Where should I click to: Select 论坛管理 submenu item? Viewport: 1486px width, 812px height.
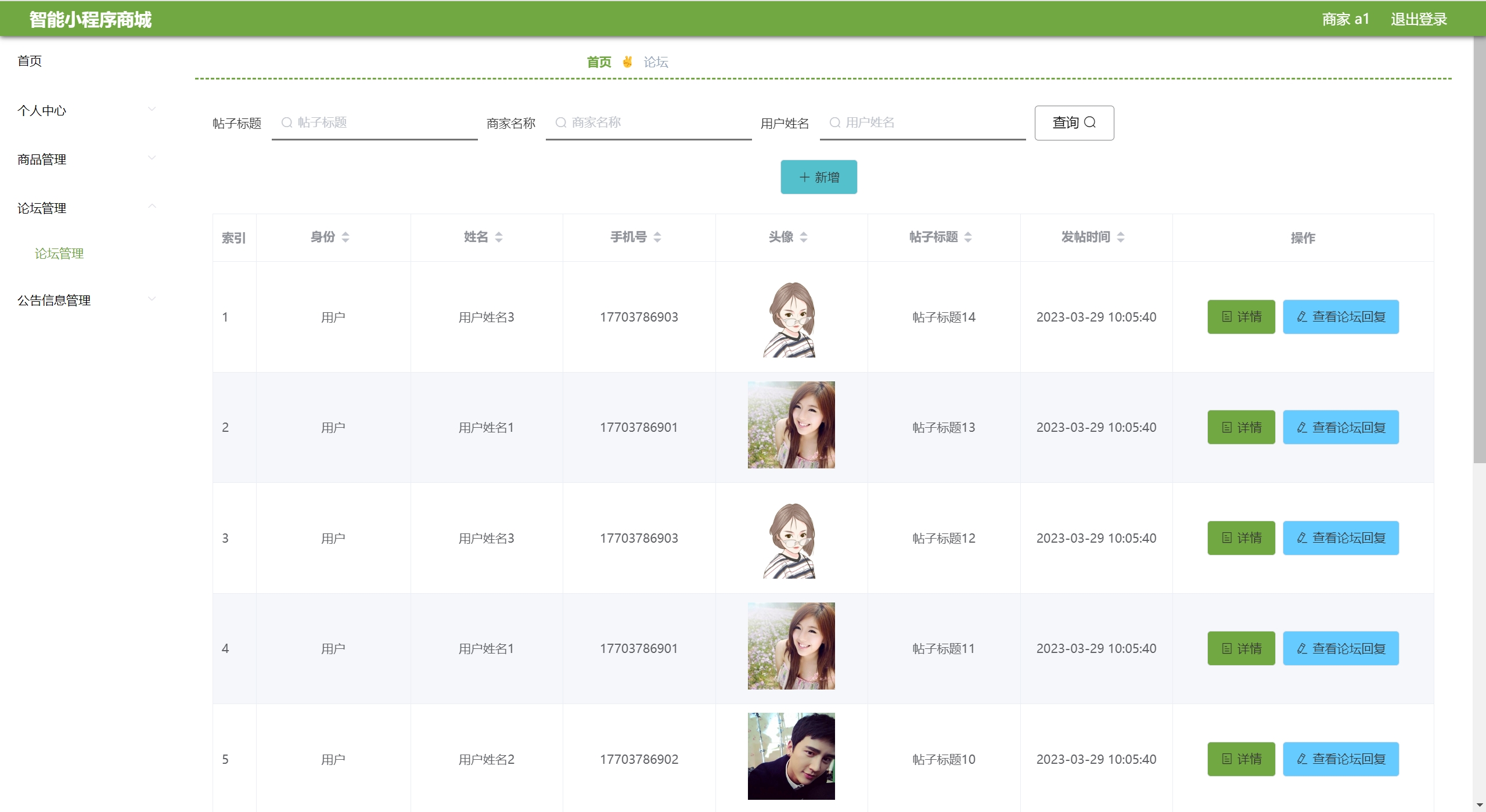pyautogui.click(x=59, y=254)
